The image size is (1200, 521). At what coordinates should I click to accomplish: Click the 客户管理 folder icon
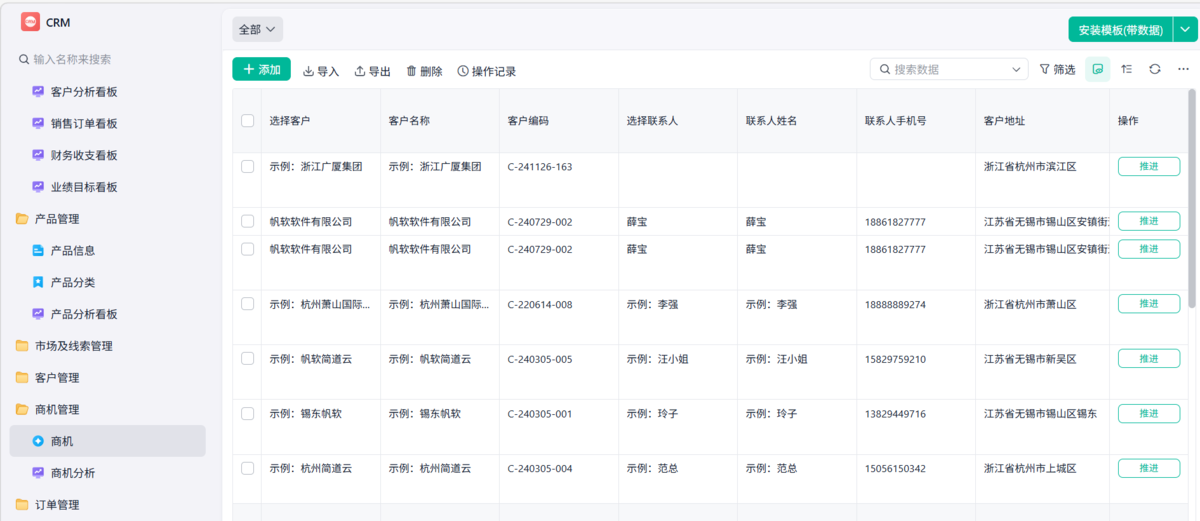pyautogui.click(x=22, y=378)
